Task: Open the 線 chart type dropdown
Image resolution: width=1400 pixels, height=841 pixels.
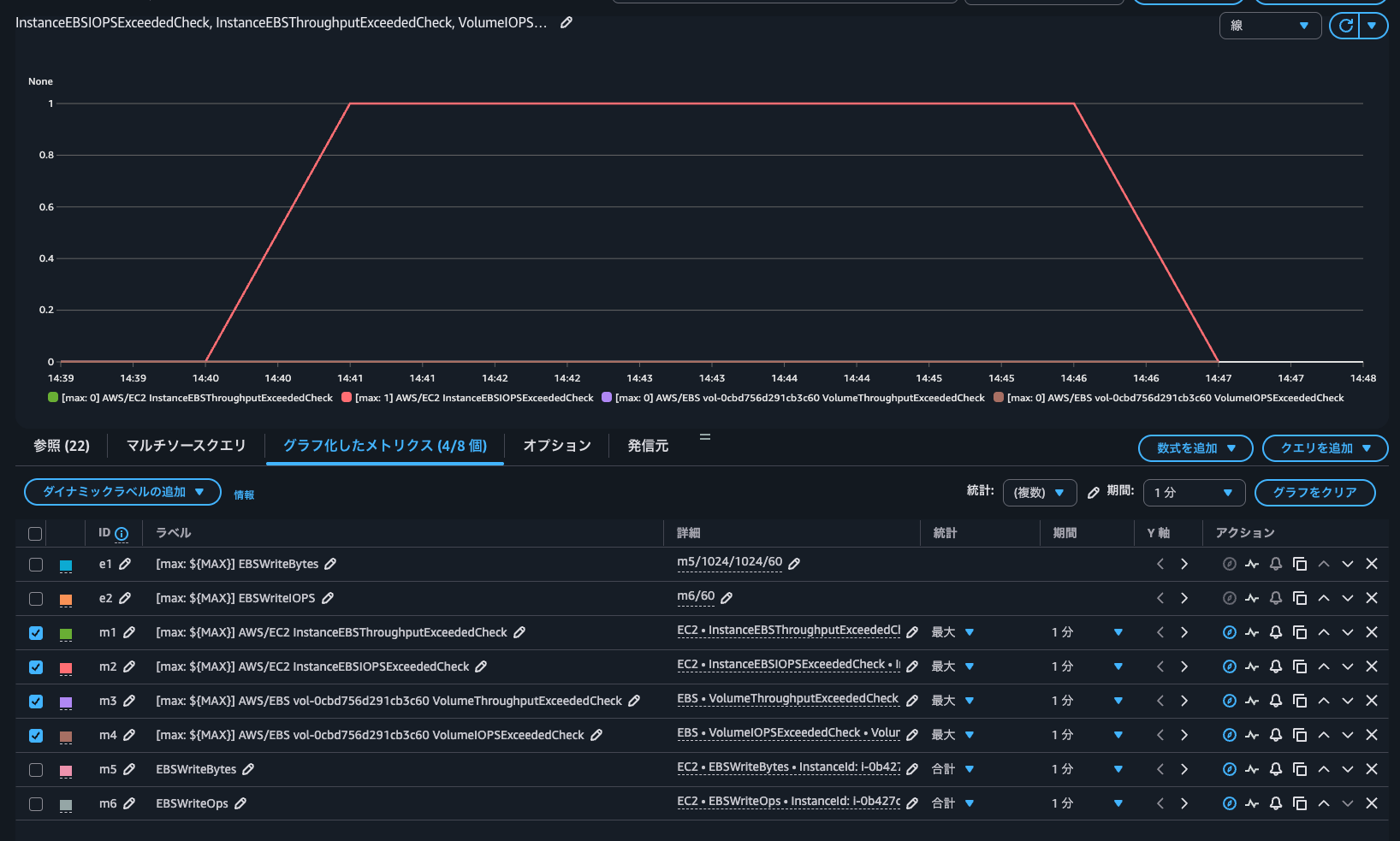Action: point(1269,26)
